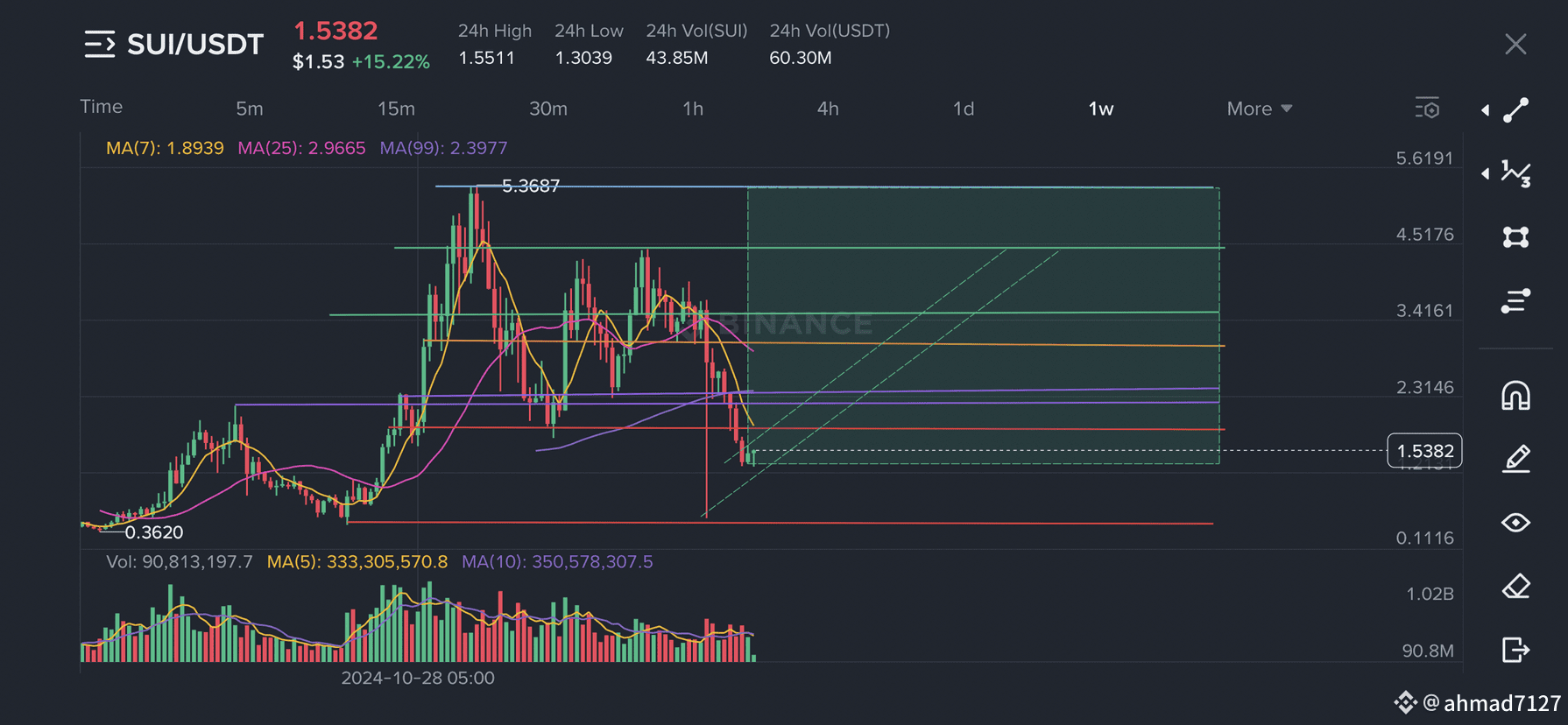Viewport: 1568px width, 725px height.
Task: Click the Vol: 90,813,197.7 label
Action: 180,561
